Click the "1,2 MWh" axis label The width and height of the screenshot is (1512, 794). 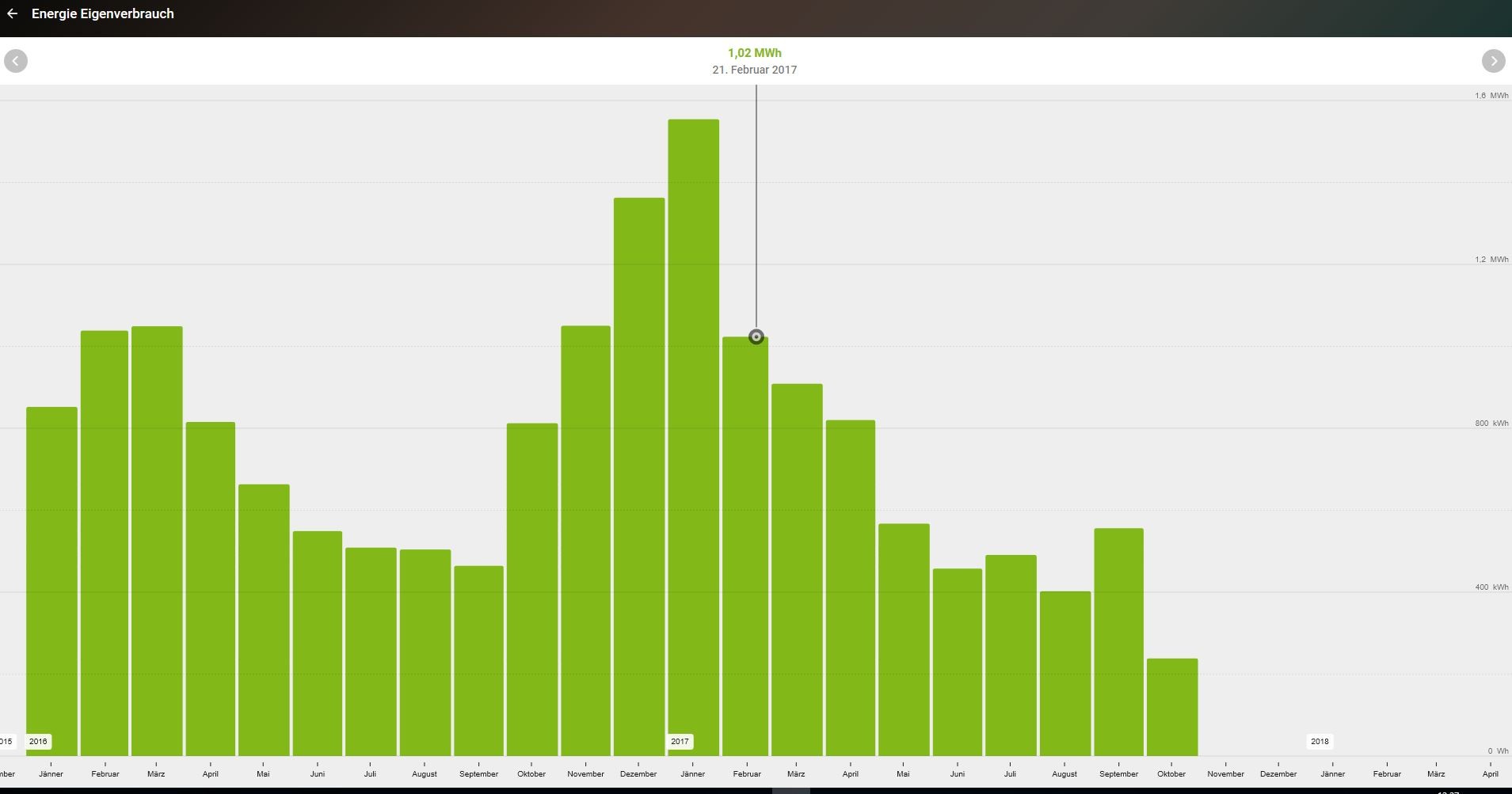1491,260
